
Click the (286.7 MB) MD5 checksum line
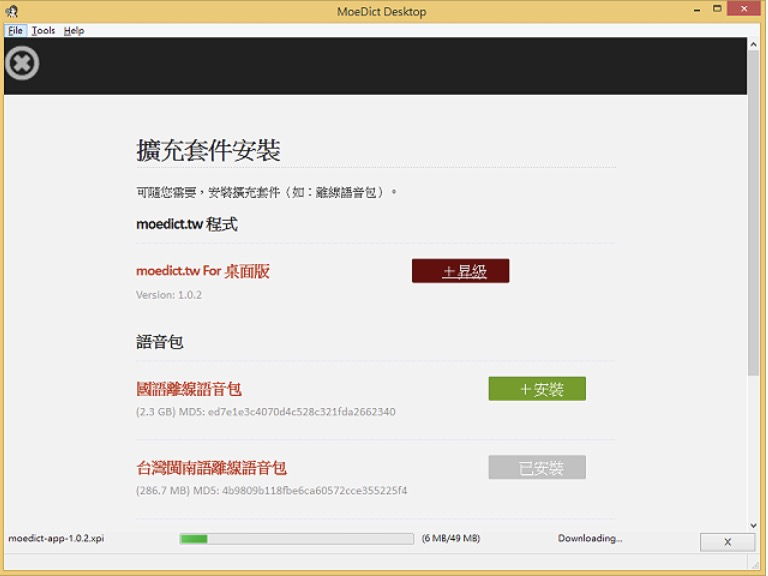click(271, 490)
